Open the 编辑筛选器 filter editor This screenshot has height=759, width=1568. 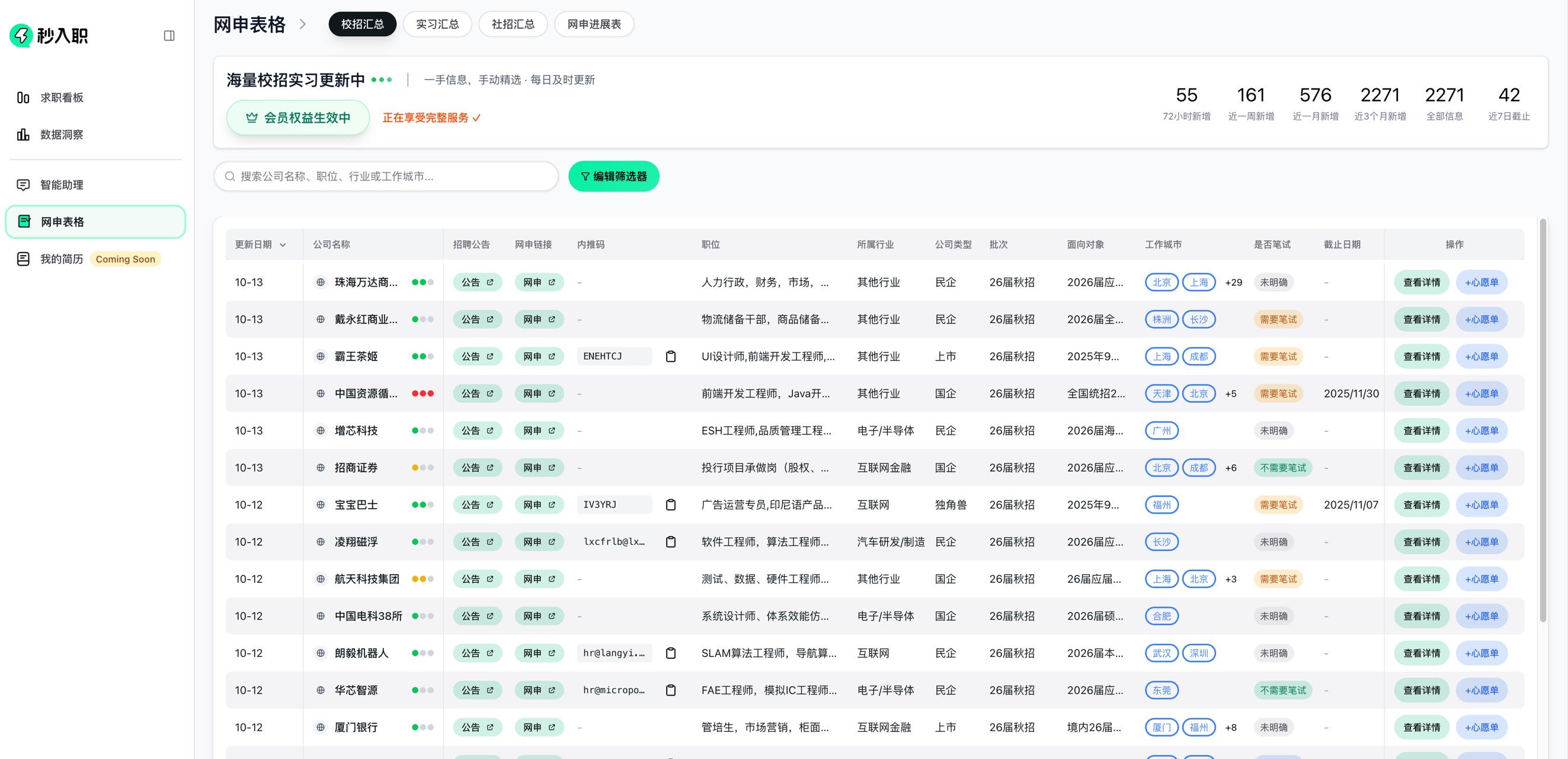pos(613,176)
